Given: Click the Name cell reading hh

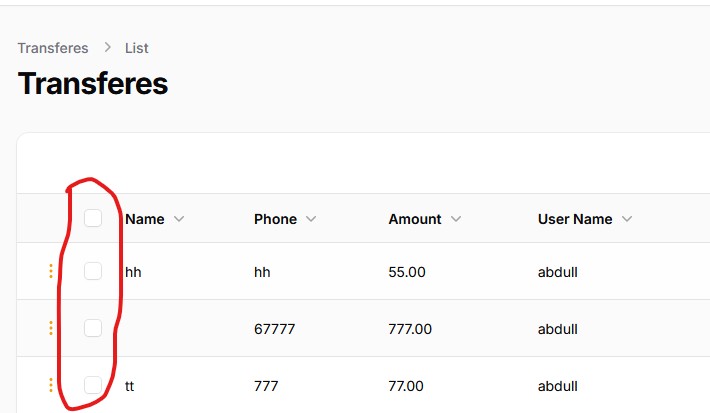Looking at the screenshot, I should (133, 271).
